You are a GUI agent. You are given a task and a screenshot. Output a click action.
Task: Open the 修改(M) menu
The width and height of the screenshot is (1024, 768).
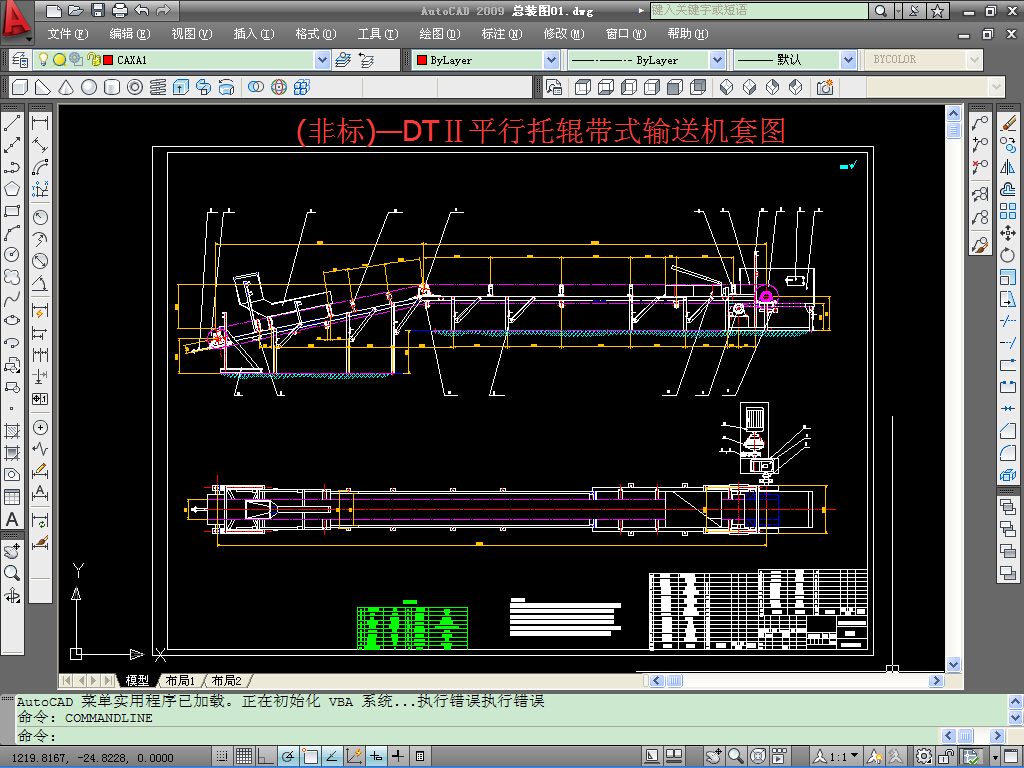[x=564, y=33]
